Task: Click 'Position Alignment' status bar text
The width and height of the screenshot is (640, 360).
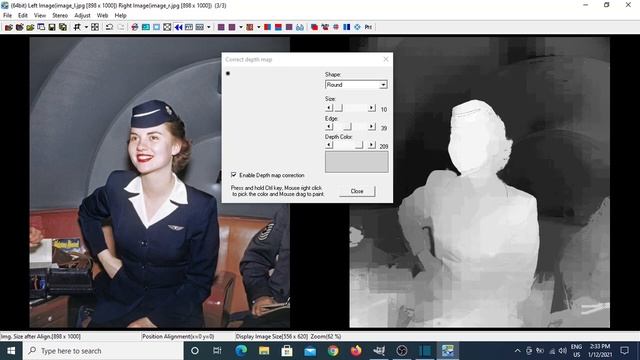Action: [178, 337]
